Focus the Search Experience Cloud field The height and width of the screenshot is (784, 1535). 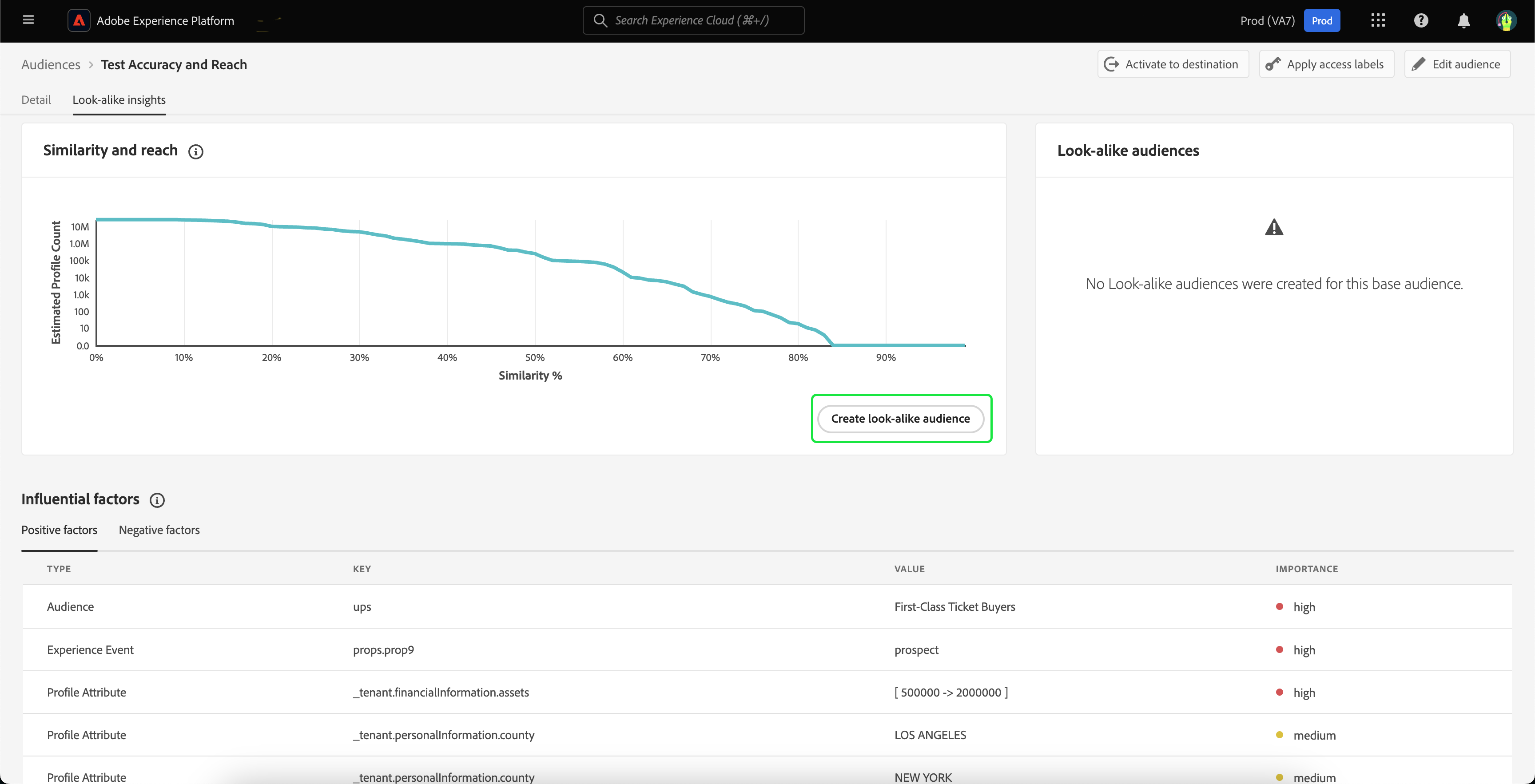(x=694, y=20)
